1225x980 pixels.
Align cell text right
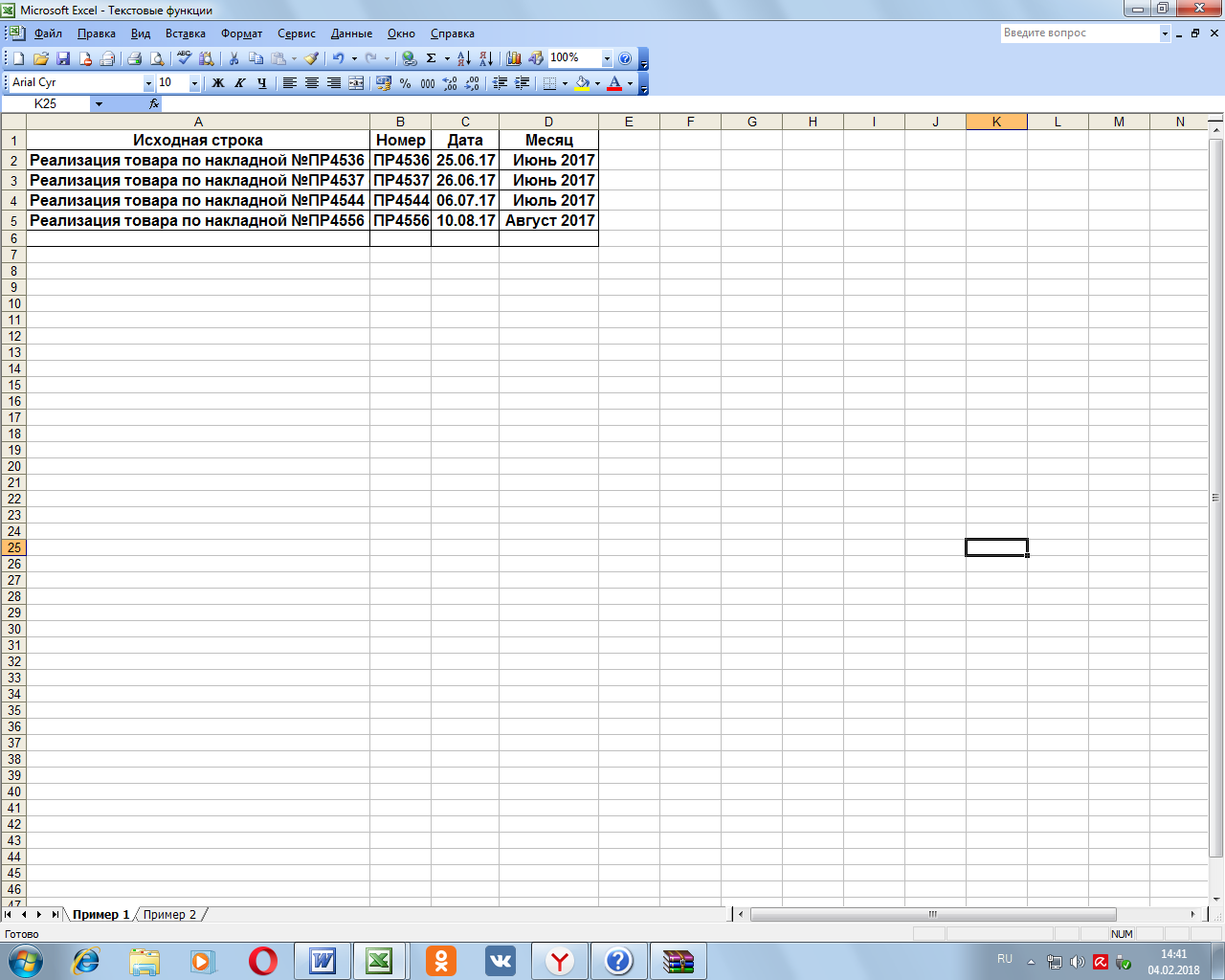pyautogui.click(x=334, y=83)
